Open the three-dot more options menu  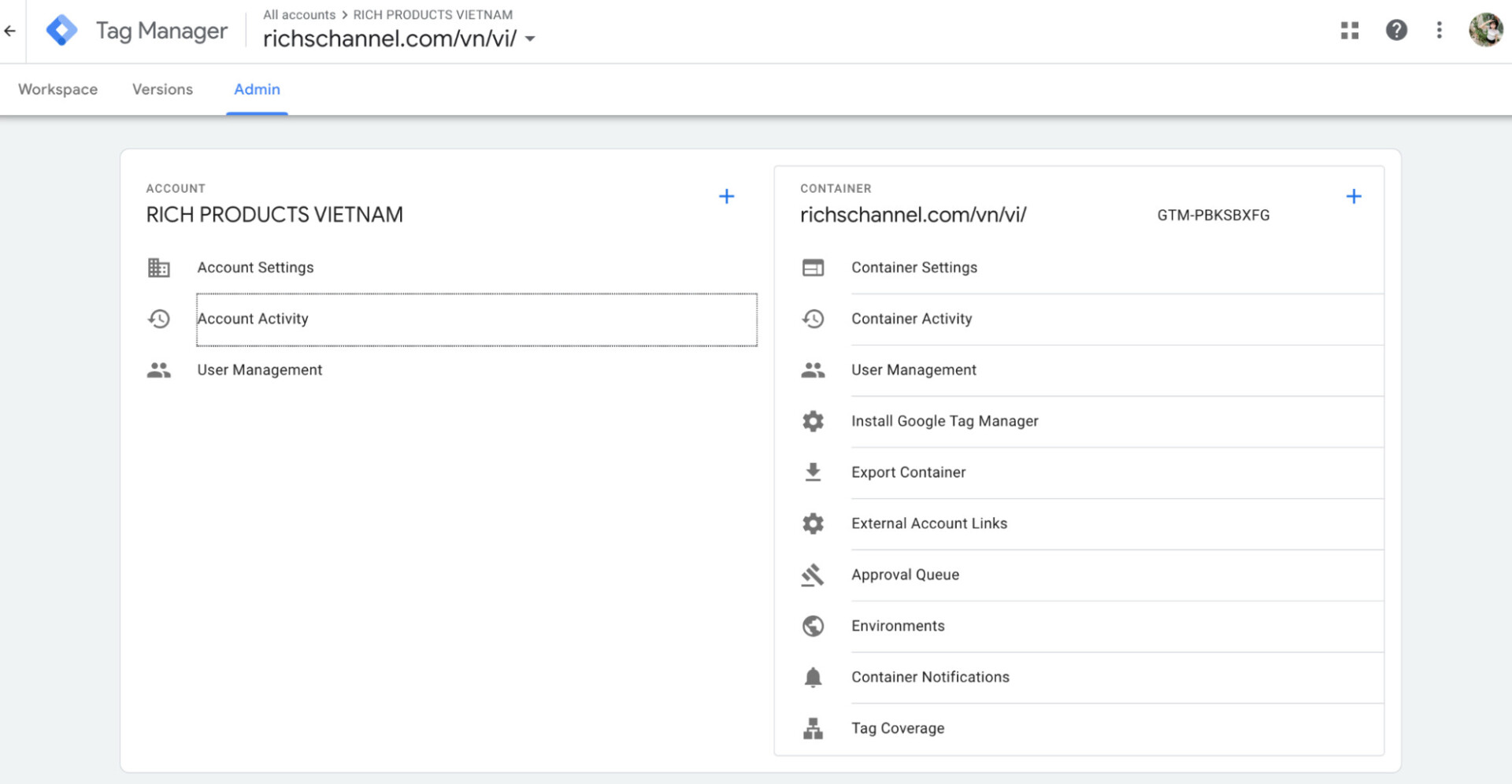pyautogui.click(x=1440, y=31)
